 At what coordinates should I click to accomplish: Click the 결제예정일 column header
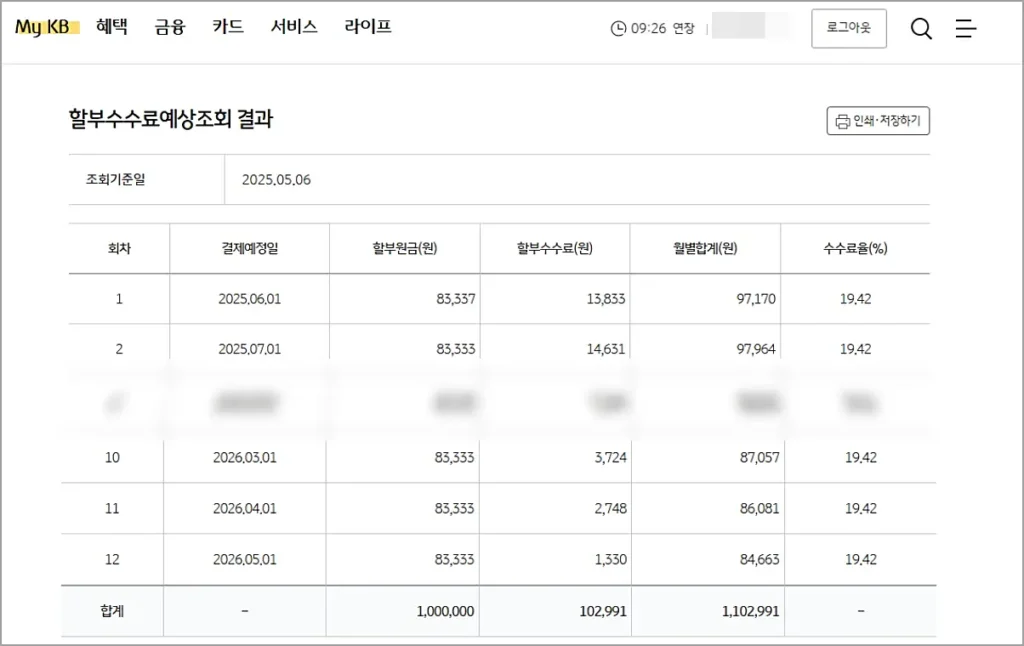click(x=249, y=248)
